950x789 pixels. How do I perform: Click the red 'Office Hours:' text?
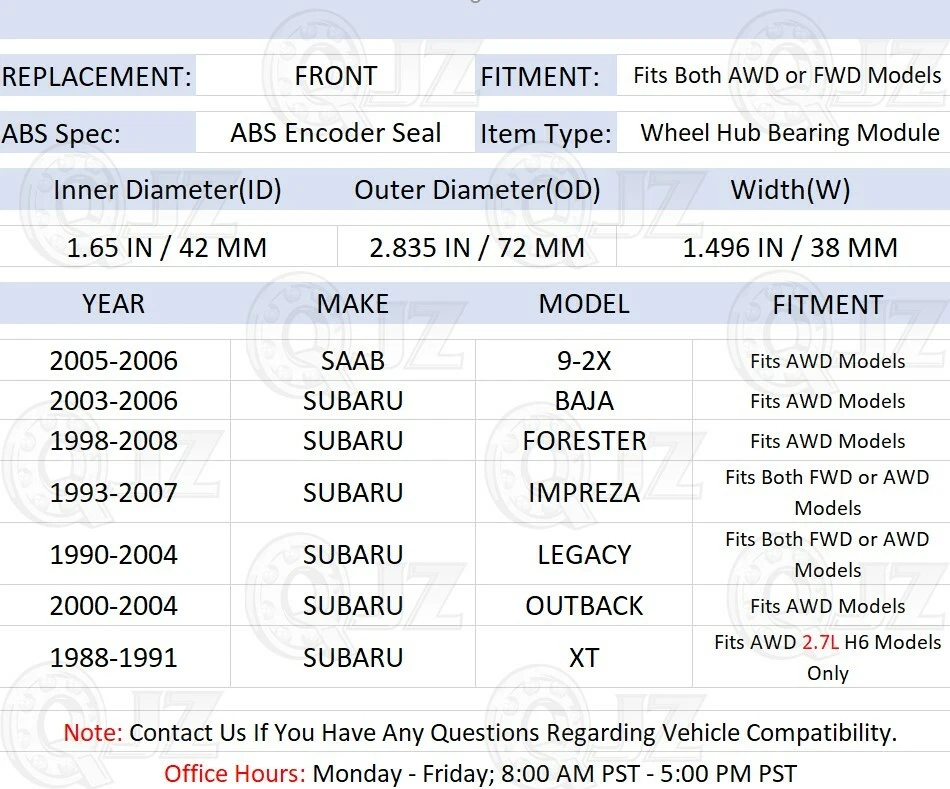pyautogui.click(x=235, y=773)
